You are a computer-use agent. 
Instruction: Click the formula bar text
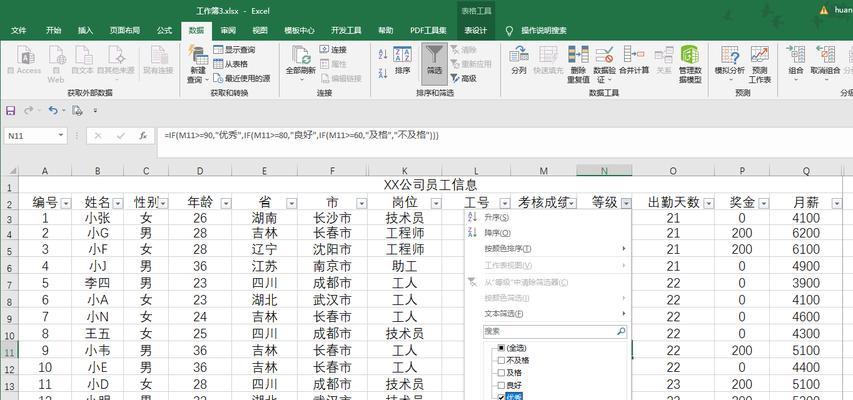300,135
